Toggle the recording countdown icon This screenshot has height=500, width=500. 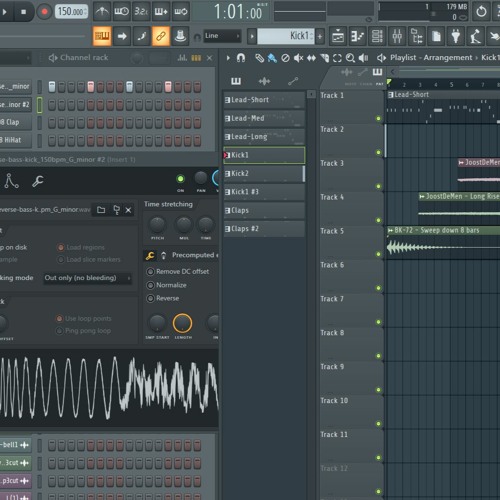141,12
